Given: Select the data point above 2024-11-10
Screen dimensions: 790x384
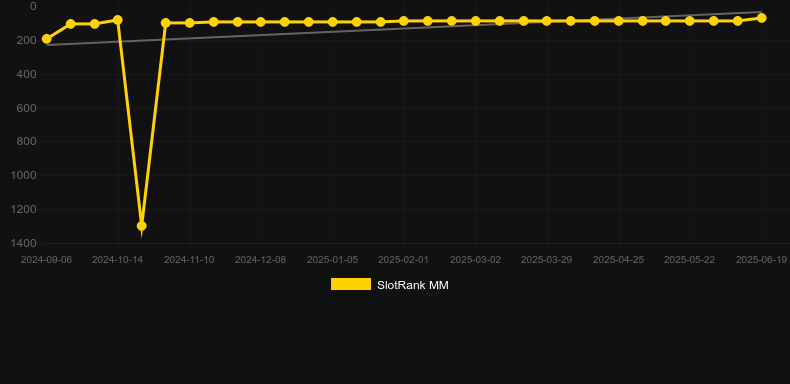Looking at the screenshot, I should click(189, 23).
